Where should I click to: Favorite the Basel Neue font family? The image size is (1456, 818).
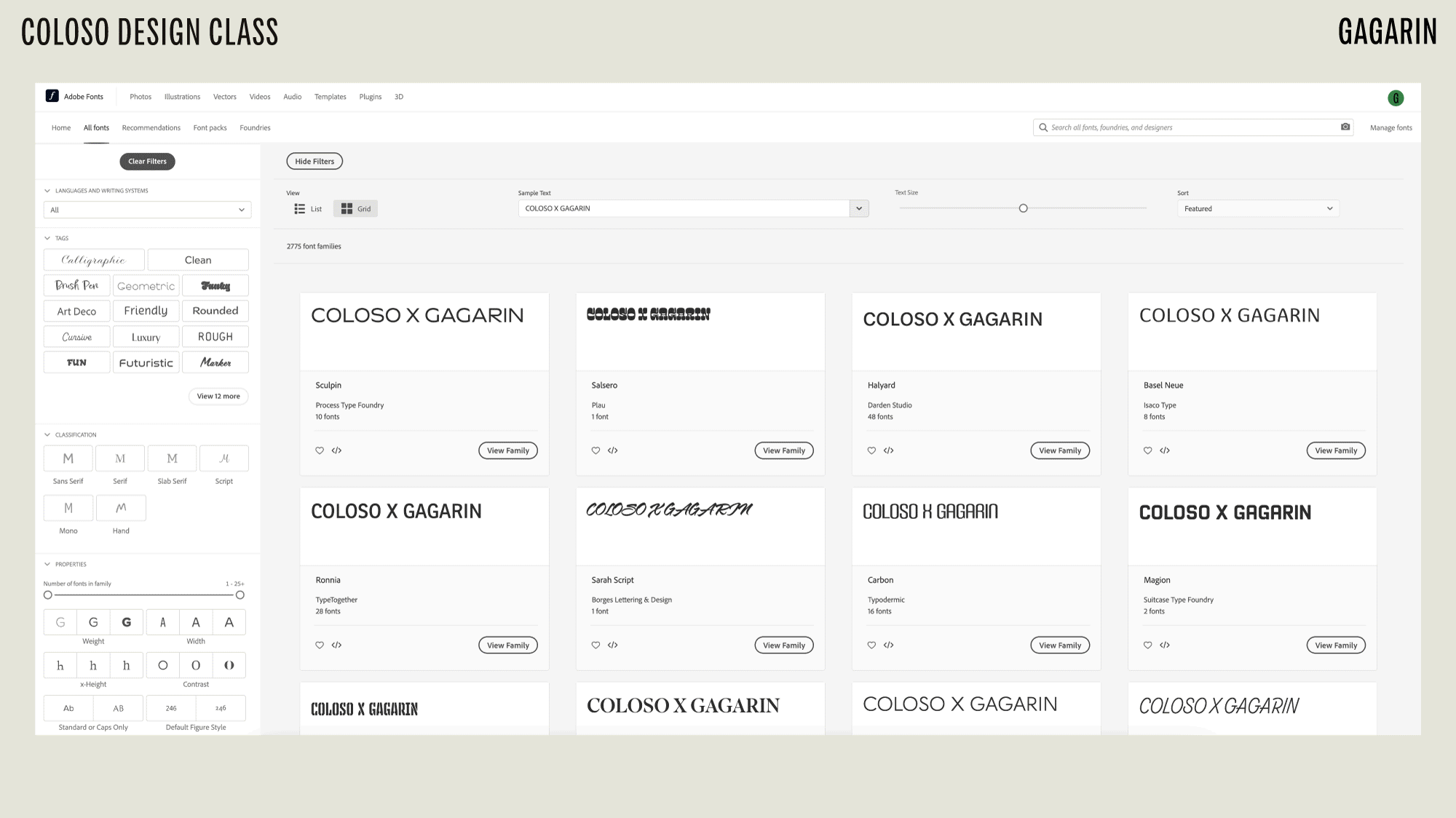pyautogui.click(x=1148, y=450)
